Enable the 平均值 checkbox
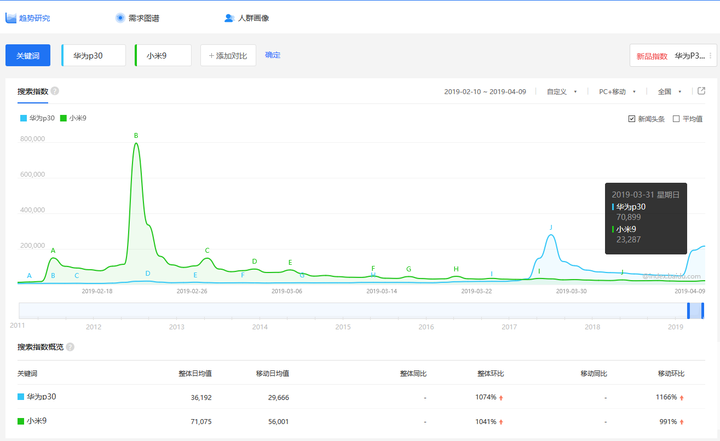This screenshot has width=720, height=441. coord(676,119)
